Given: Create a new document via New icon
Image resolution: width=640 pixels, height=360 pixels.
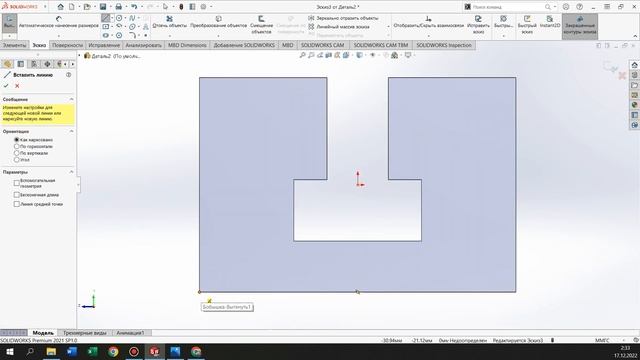Looking at the screenshot, I should (x=71, y=7).
